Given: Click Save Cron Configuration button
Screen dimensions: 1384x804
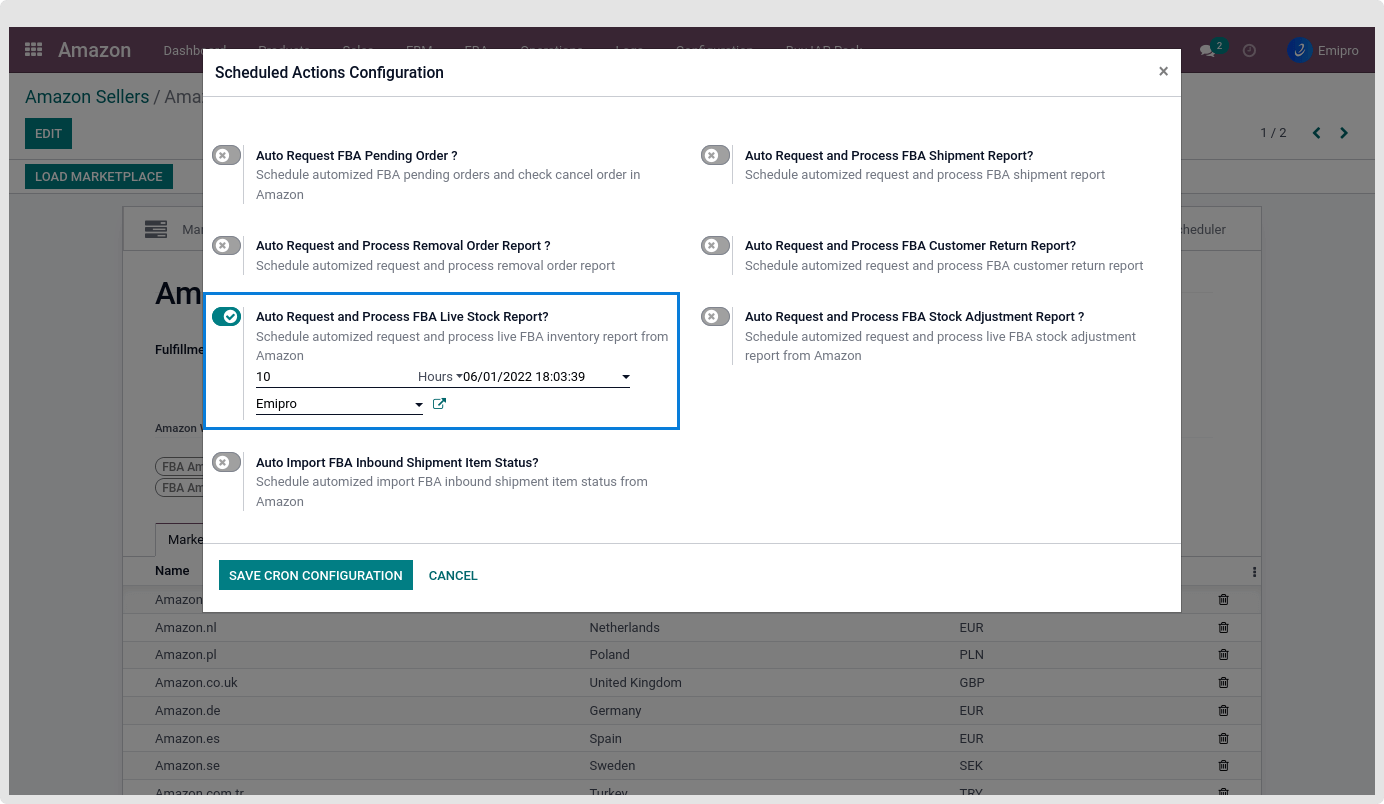Looking at the screenshot, I should (x=315, y=575).
